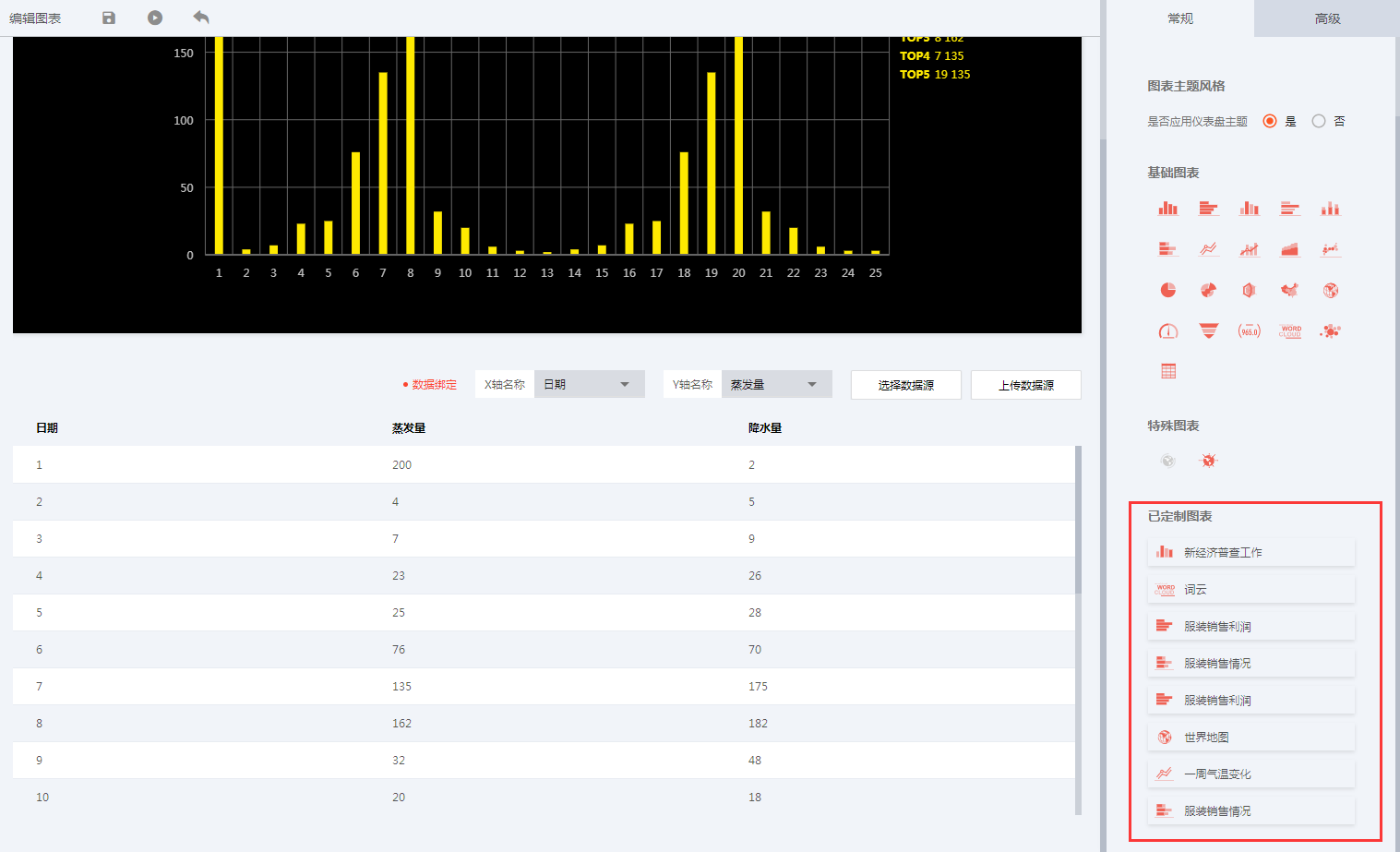
Task: Select the bubble chart type
Action: click(1331, 330)
